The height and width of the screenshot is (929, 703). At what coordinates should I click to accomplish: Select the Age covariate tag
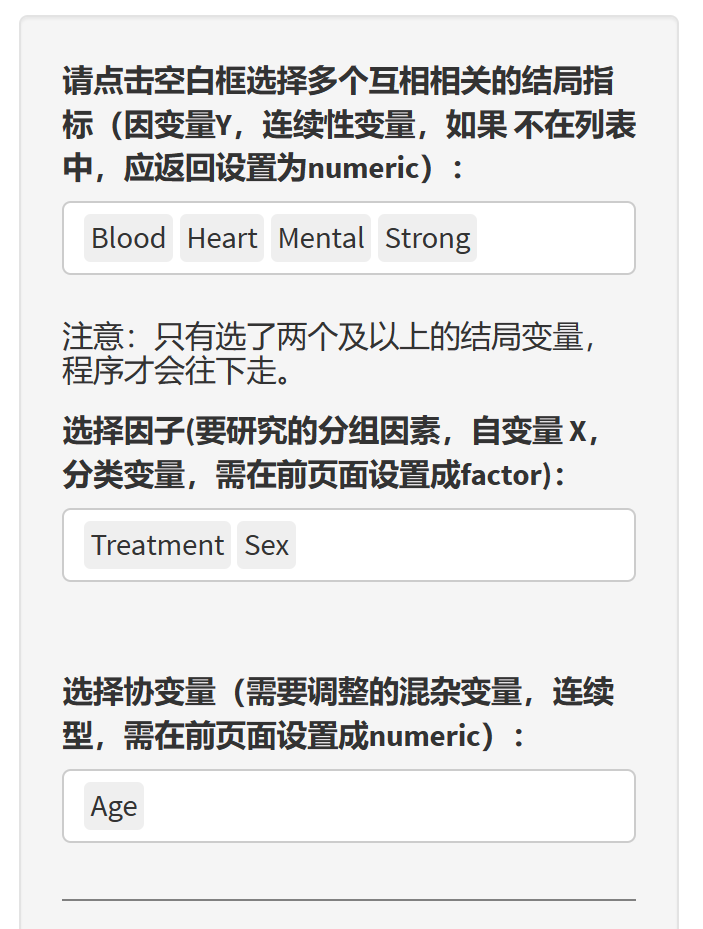(114, 806)
